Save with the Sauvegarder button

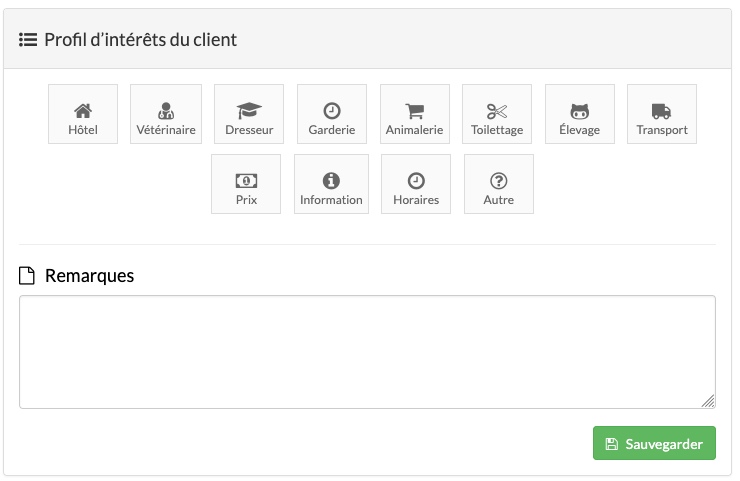point(654,443)
